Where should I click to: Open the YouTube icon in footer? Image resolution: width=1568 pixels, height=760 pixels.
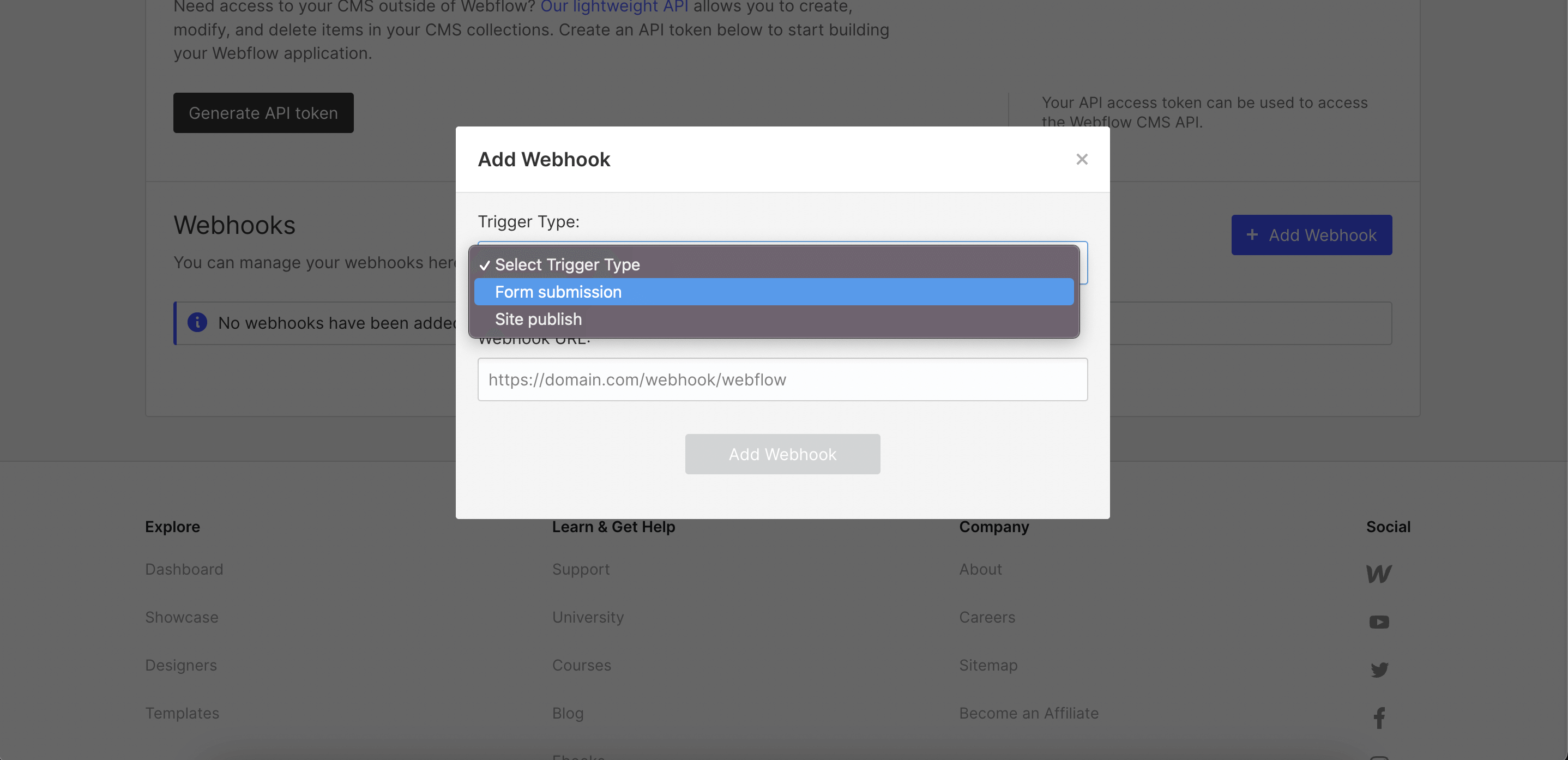(1379, 622)
